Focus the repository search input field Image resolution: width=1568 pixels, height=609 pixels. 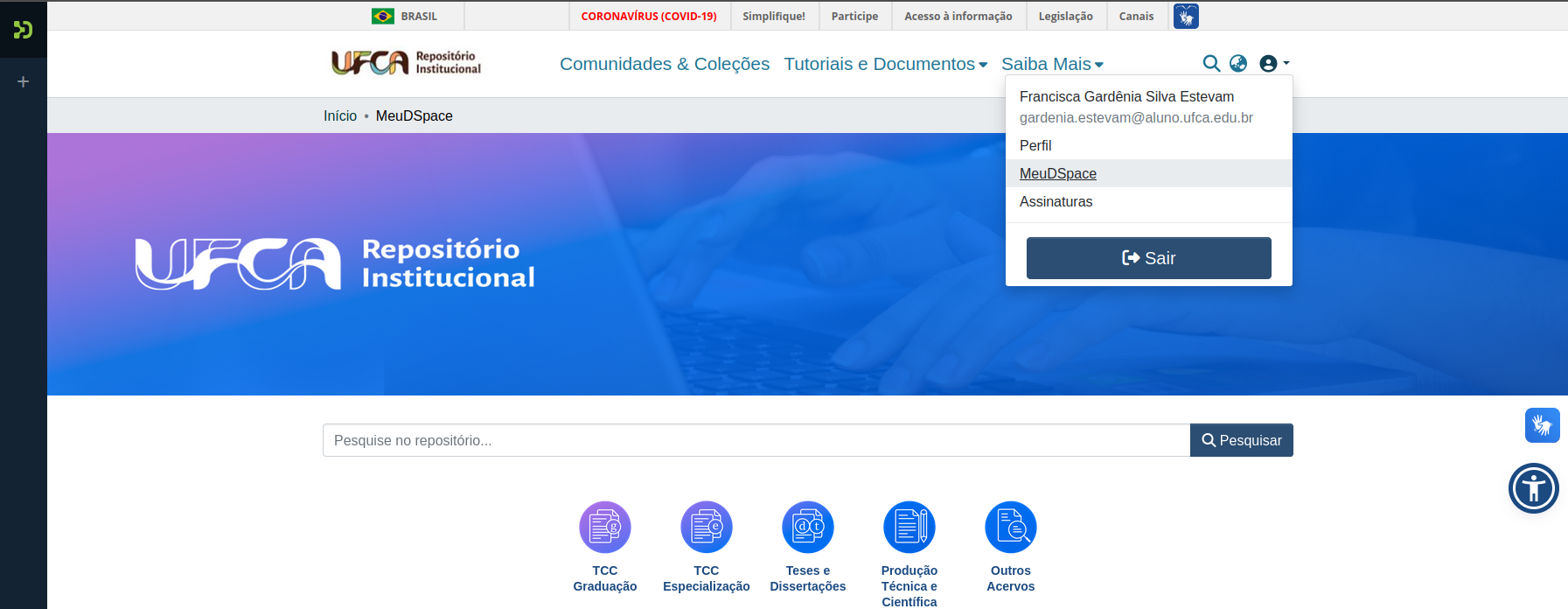pos(756,440)
